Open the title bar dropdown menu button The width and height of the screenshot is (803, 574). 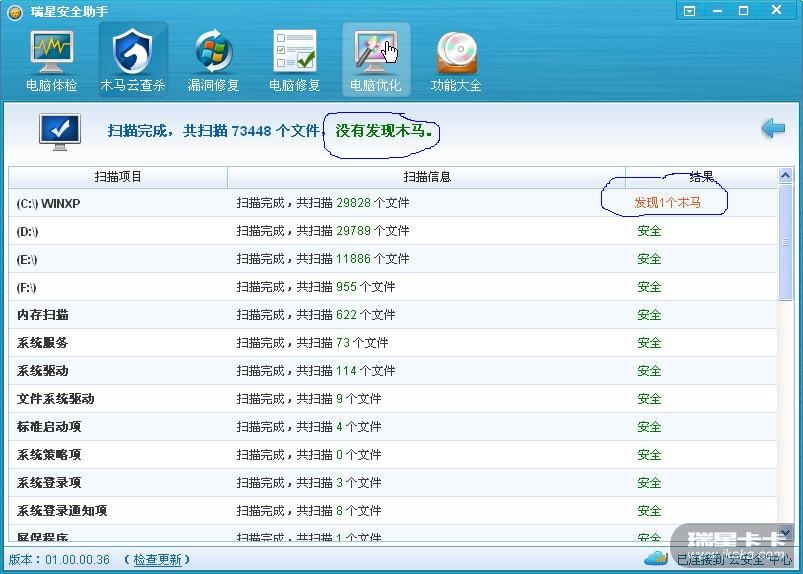coord(690,11)
